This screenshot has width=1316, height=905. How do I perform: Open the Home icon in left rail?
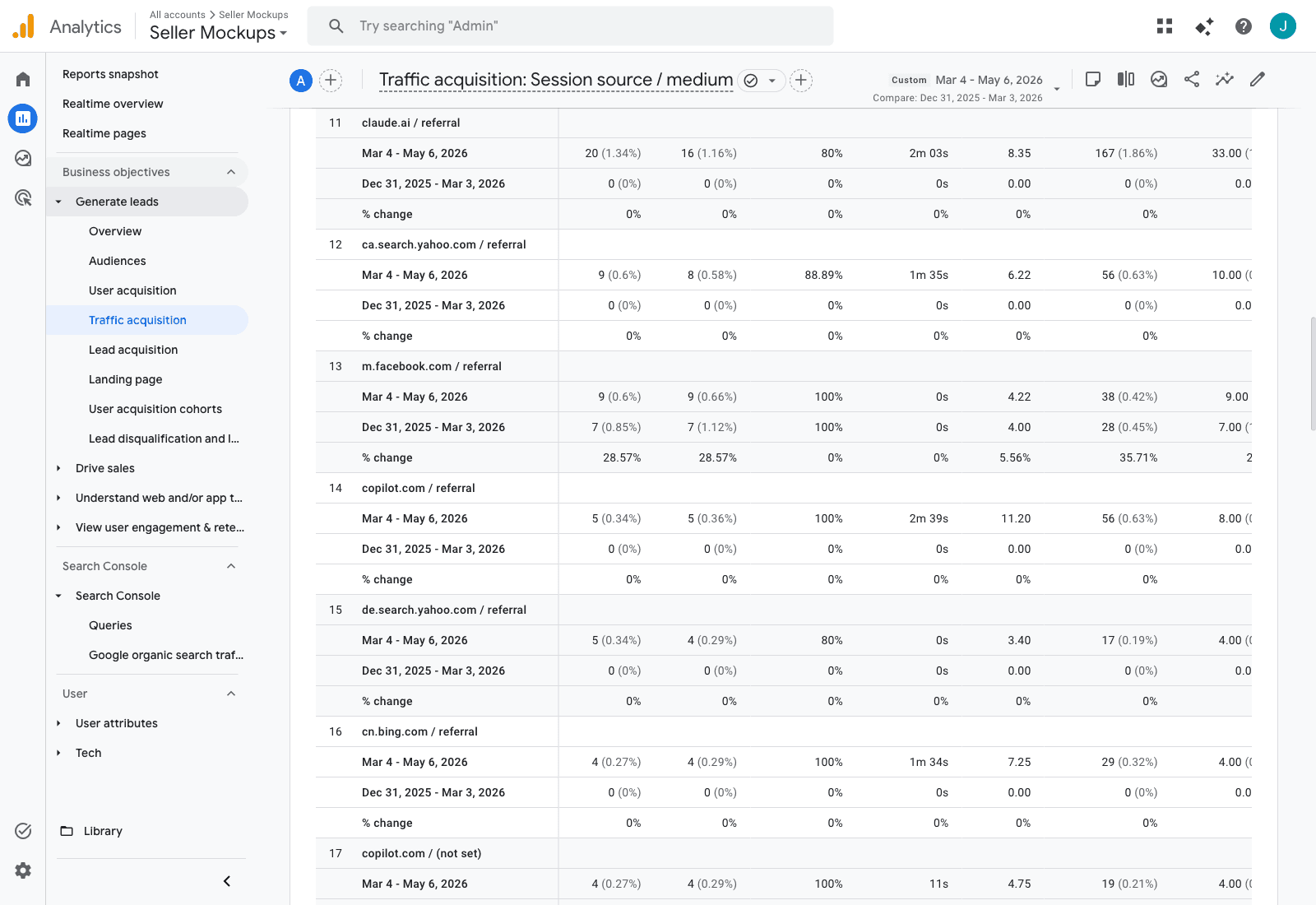[23, 79]
